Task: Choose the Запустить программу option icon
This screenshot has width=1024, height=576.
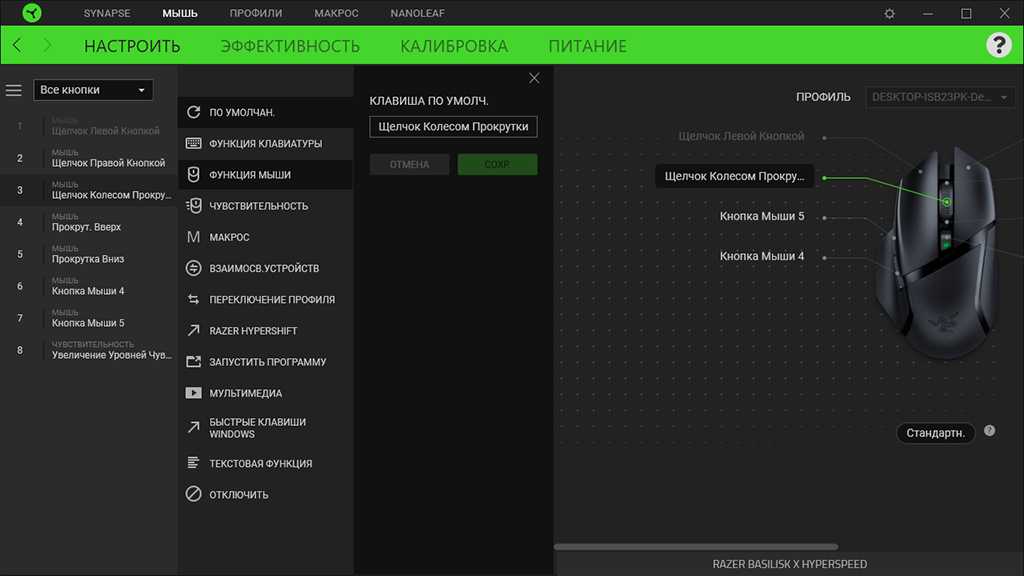Action: [194, 362]
